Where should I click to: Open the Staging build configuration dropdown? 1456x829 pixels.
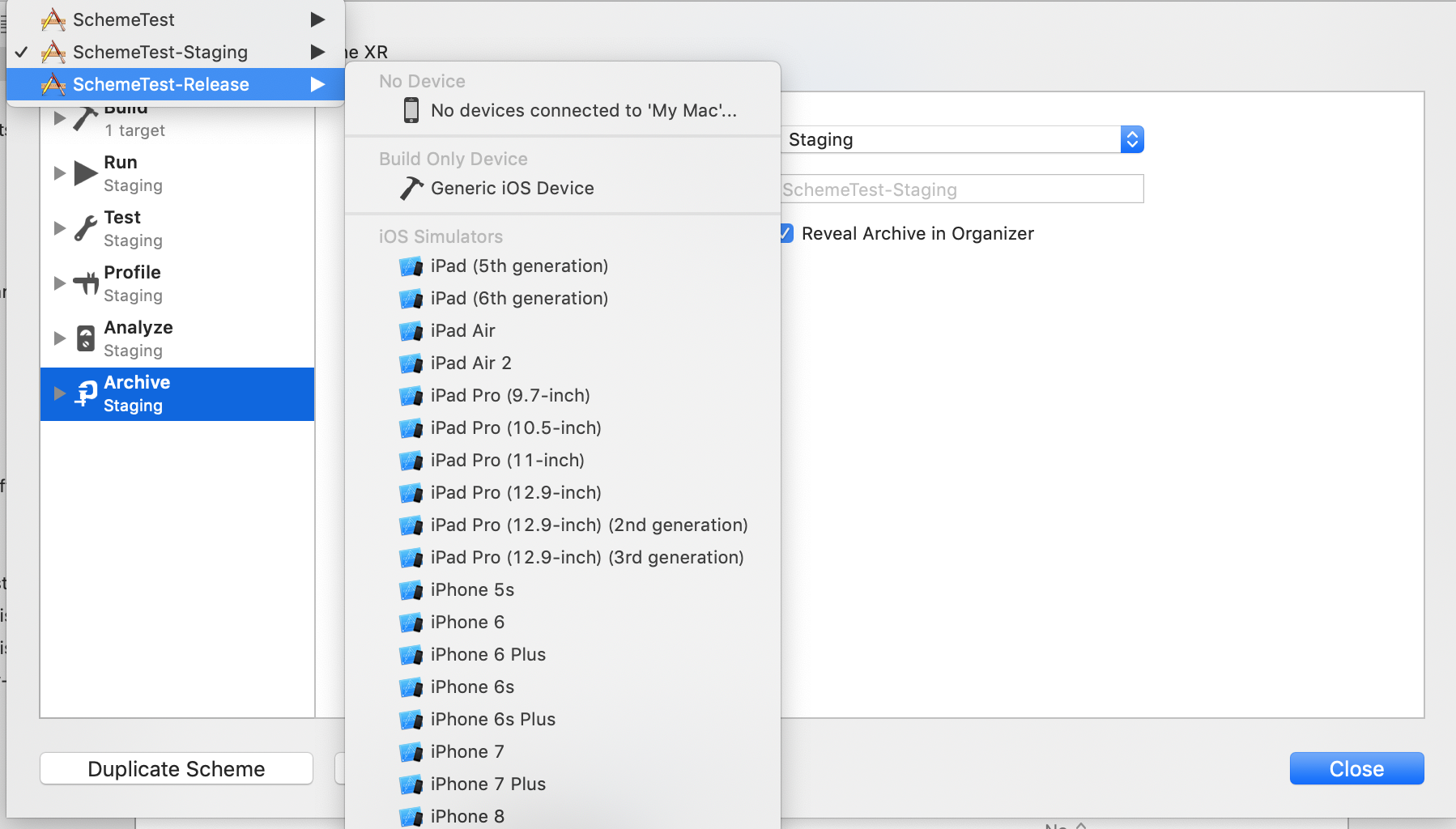pos(1131,140)
